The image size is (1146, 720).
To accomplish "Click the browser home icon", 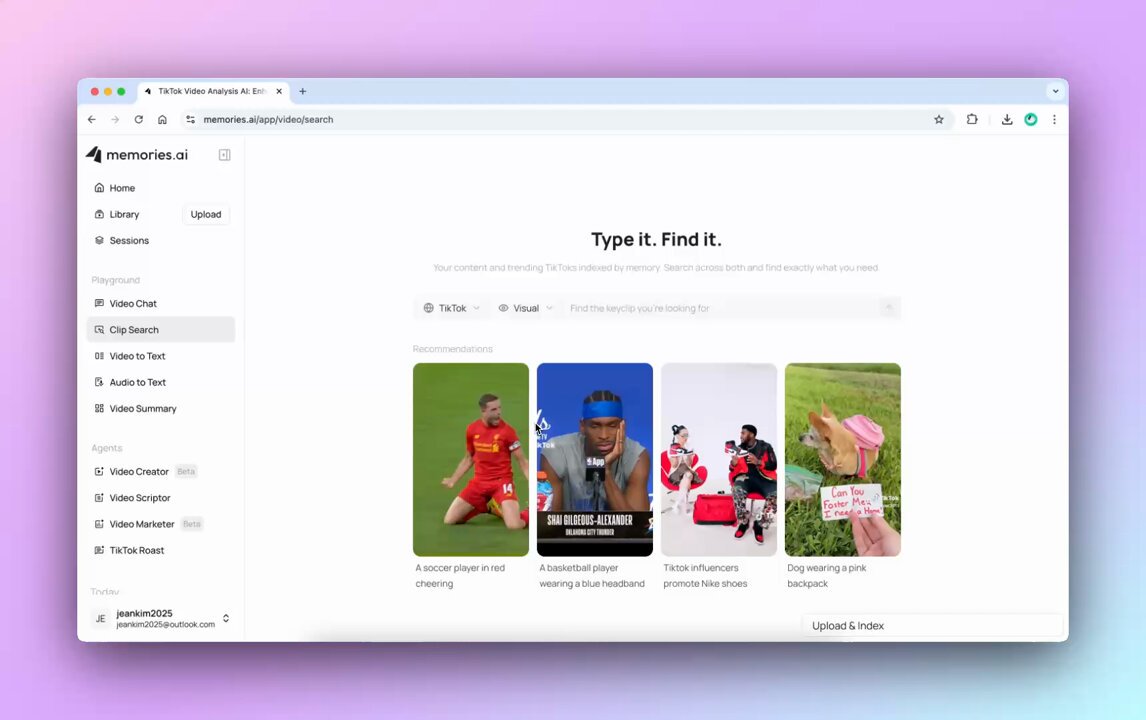I will 162,119.
